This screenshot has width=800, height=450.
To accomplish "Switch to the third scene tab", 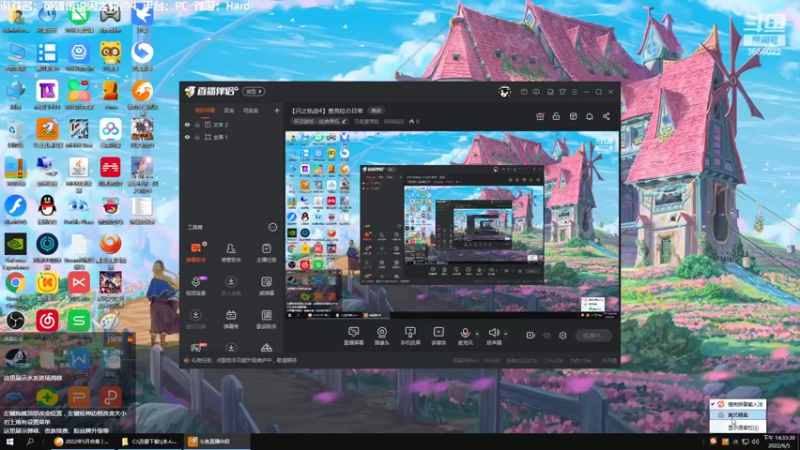I will pos(251,110).
